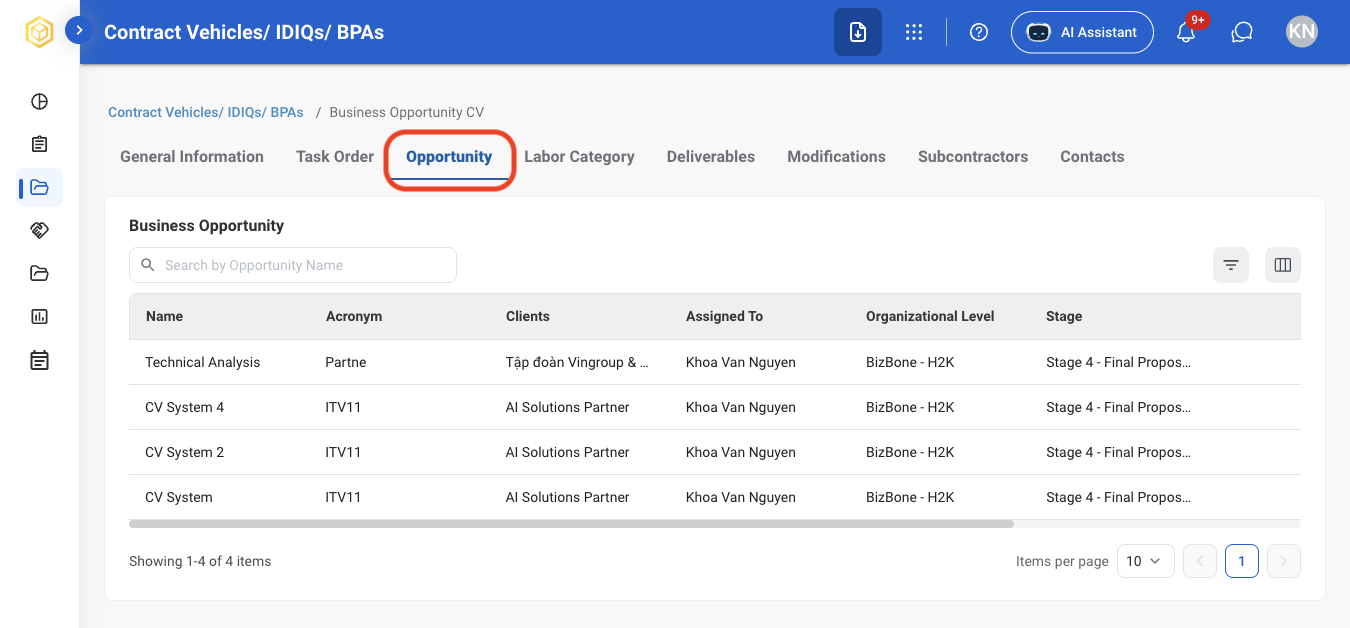Open the notifications bell
The width and height of the screenshot is (1350, 628).
point(1186,32)
